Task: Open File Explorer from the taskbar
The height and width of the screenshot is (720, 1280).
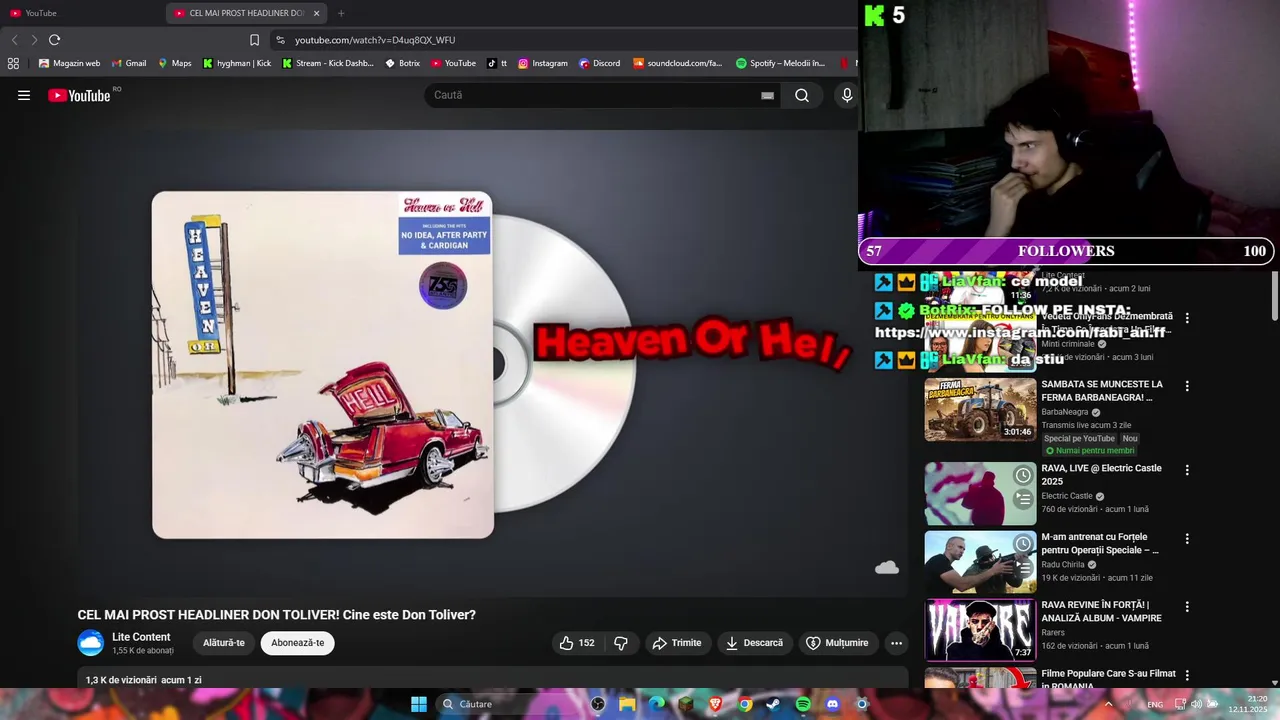Action: pyautogui.click(x=627, y=704)
